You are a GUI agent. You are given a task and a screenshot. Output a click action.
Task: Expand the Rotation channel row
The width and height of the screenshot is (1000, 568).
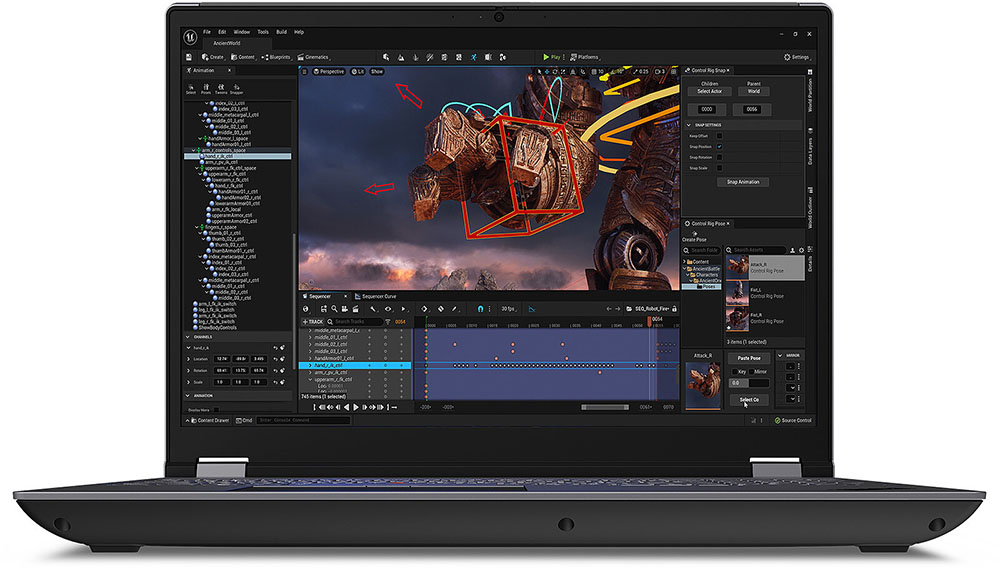tap(189, 370)
